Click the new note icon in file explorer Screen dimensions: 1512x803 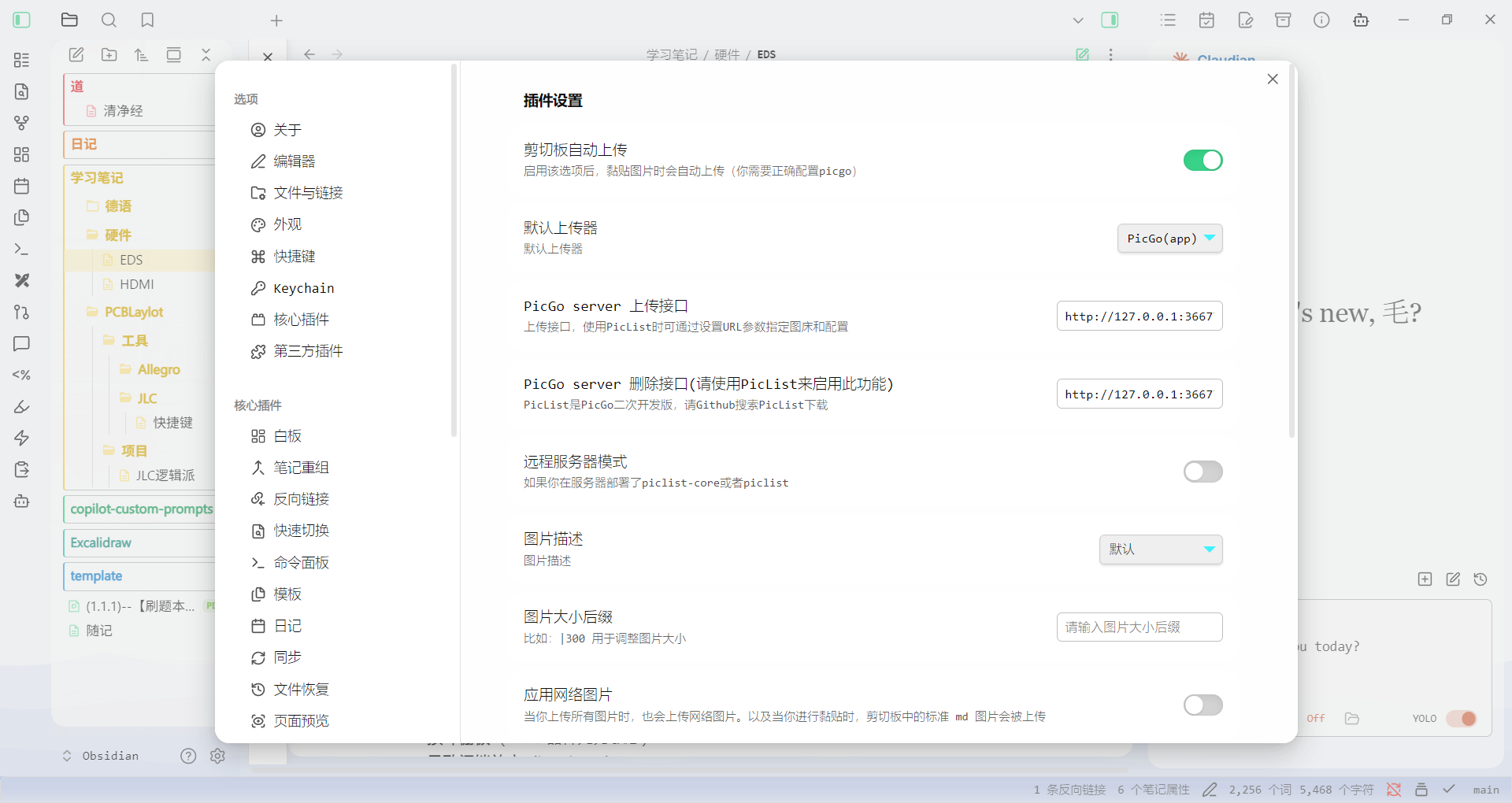[x=76, y=54]
